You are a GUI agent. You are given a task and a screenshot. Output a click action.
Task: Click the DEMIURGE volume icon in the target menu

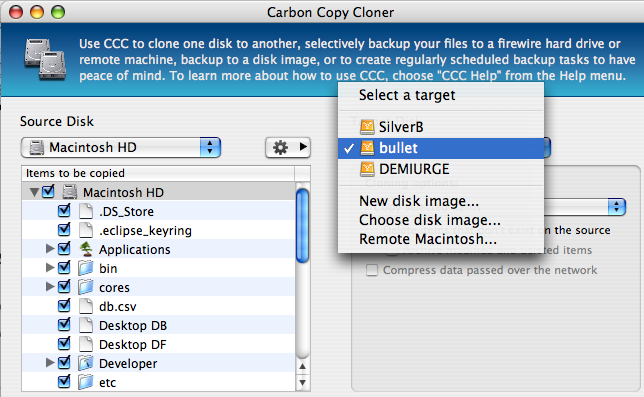pos(367,169)
